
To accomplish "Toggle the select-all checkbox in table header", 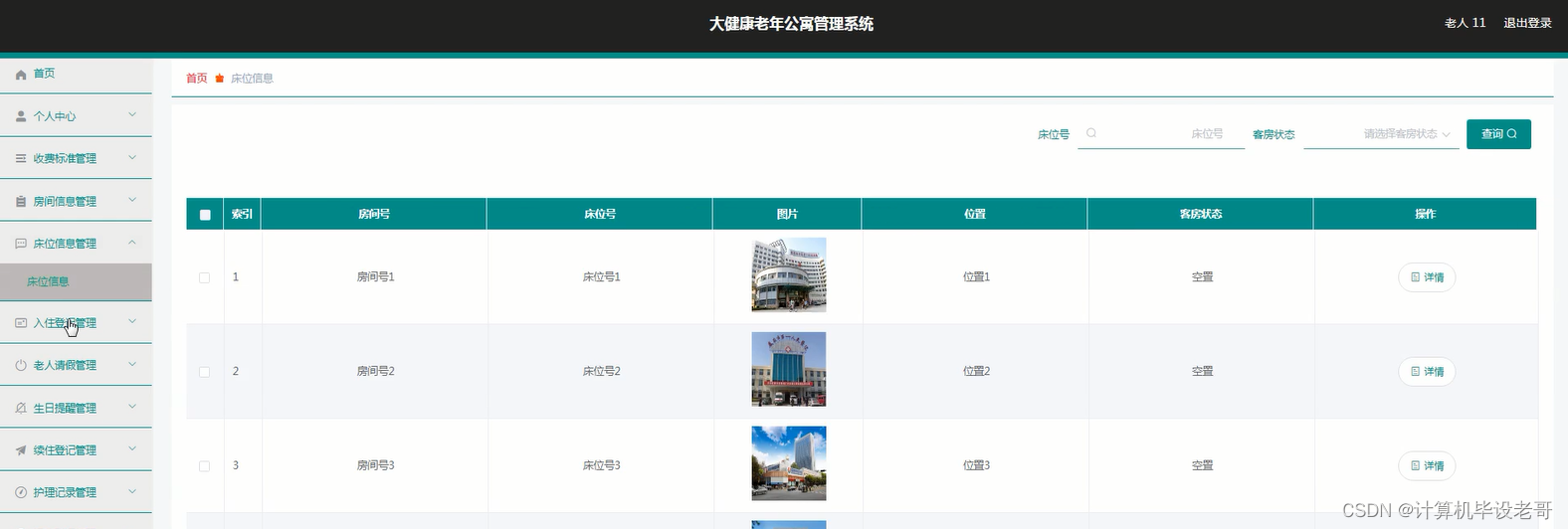I will (x=205, y=215).
